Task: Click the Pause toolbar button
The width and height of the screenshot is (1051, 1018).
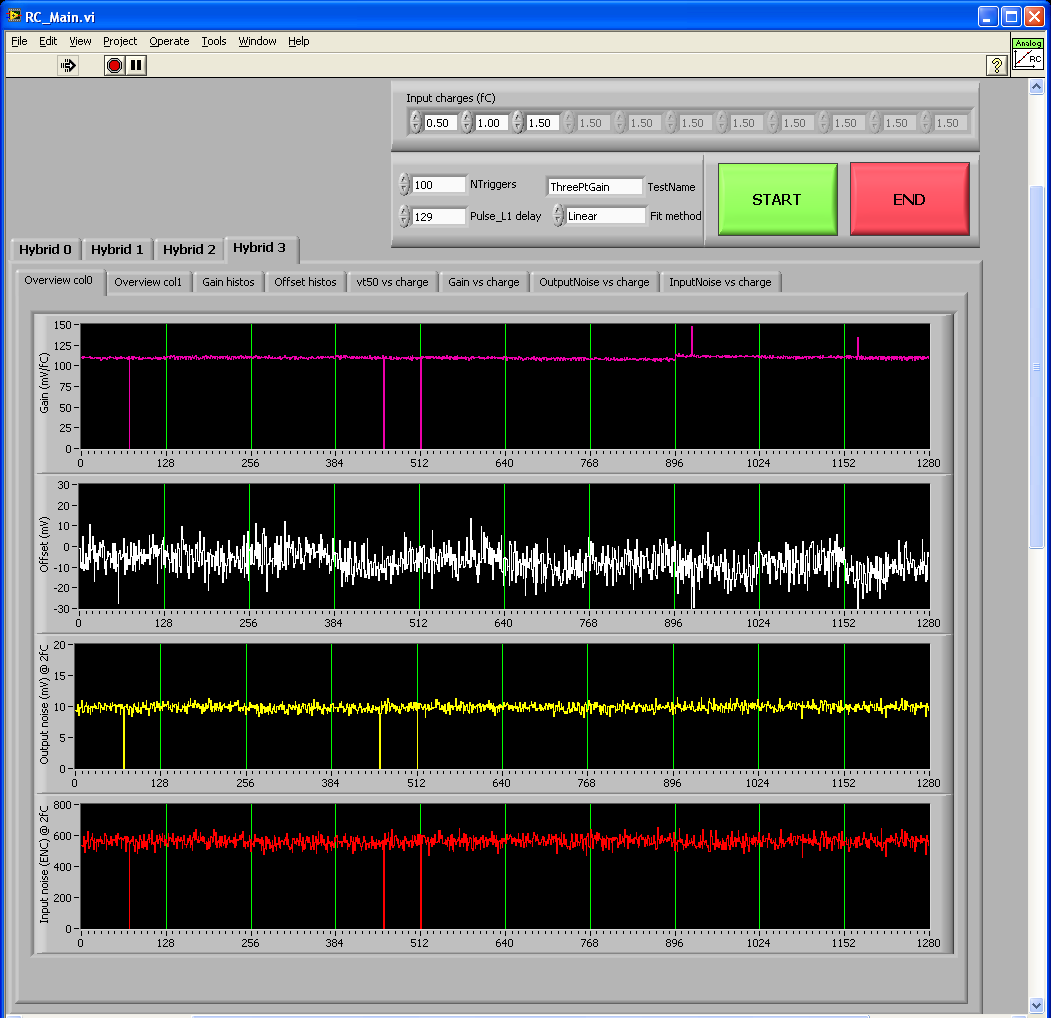Action: (x=137, y=65)
